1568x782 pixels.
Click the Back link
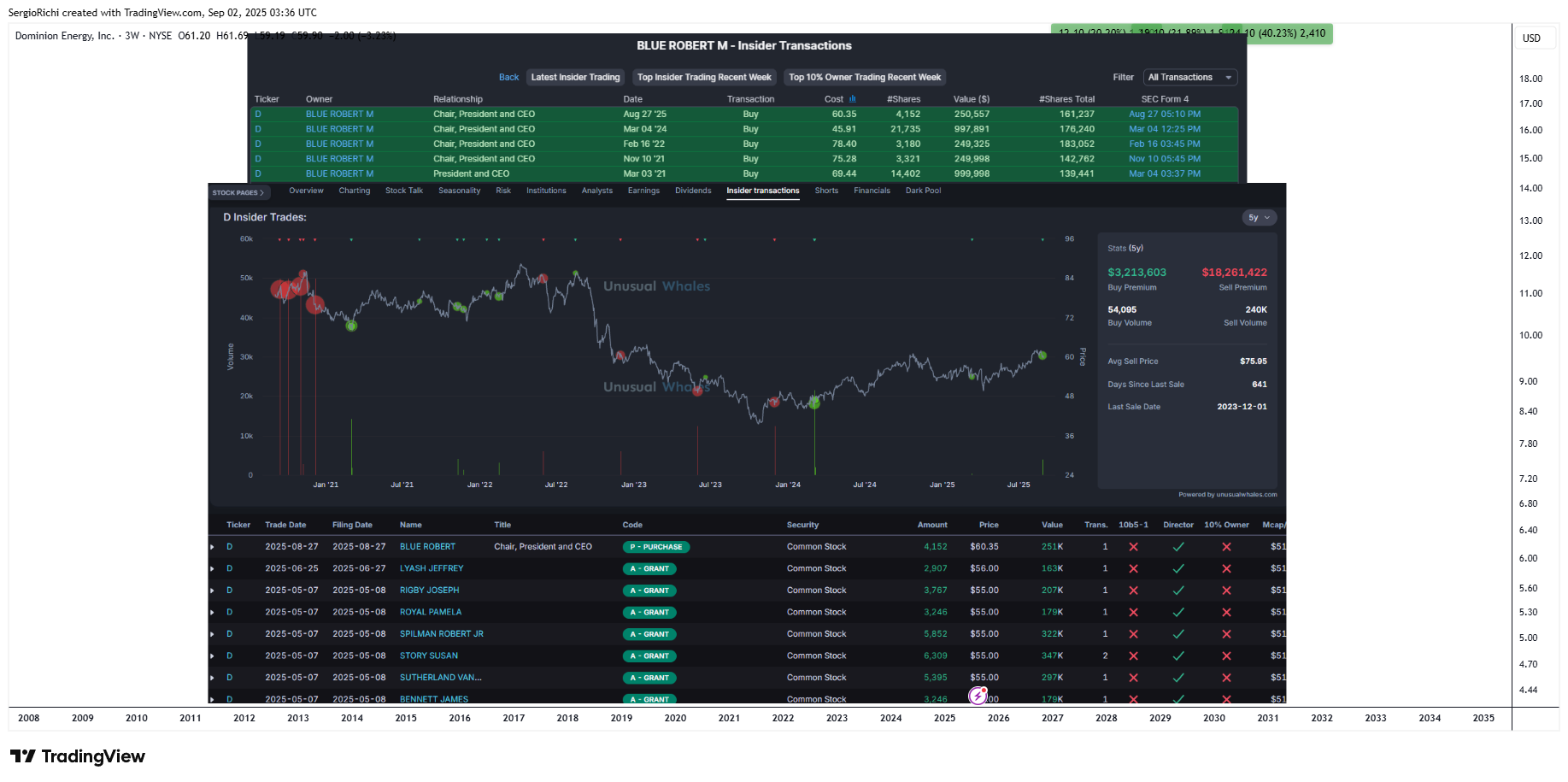point(508,77)
